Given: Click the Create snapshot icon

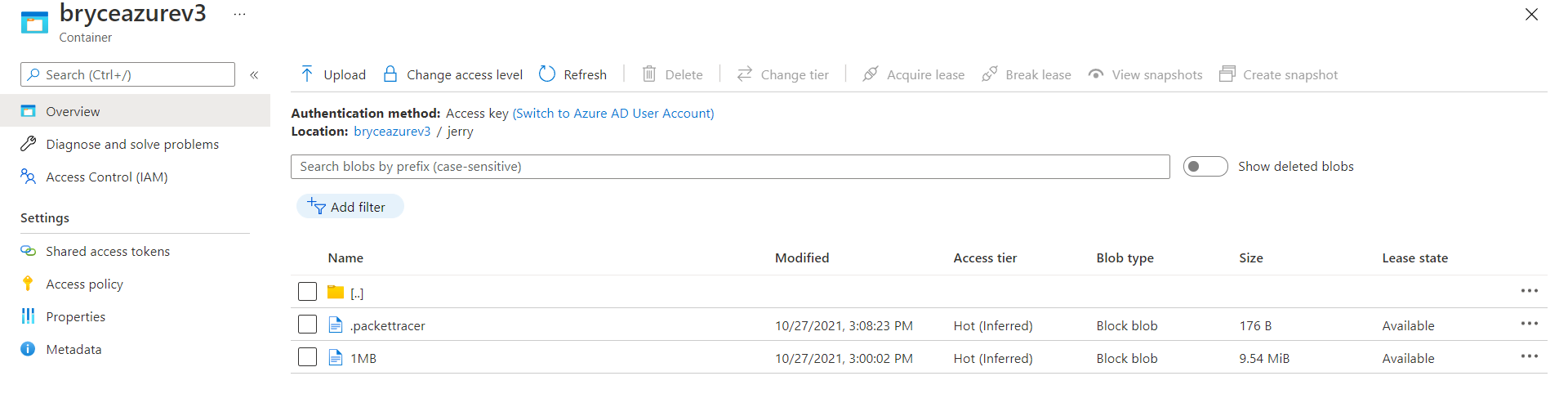Looking at the screenshot, I should click(x=1227, y=74).
